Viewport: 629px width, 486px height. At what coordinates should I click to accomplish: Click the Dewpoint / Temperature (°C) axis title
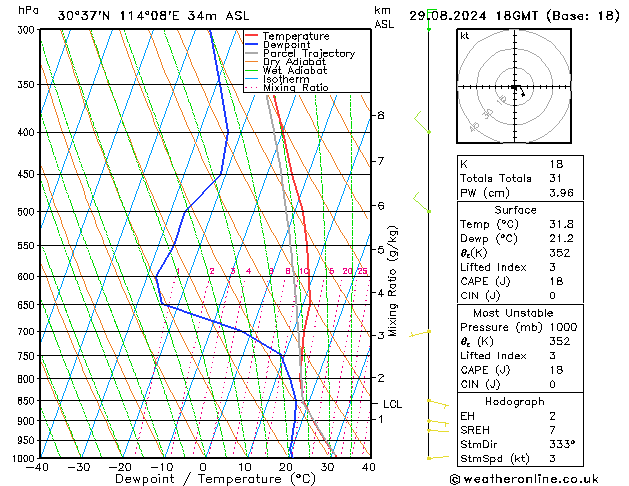coord(215,479)
